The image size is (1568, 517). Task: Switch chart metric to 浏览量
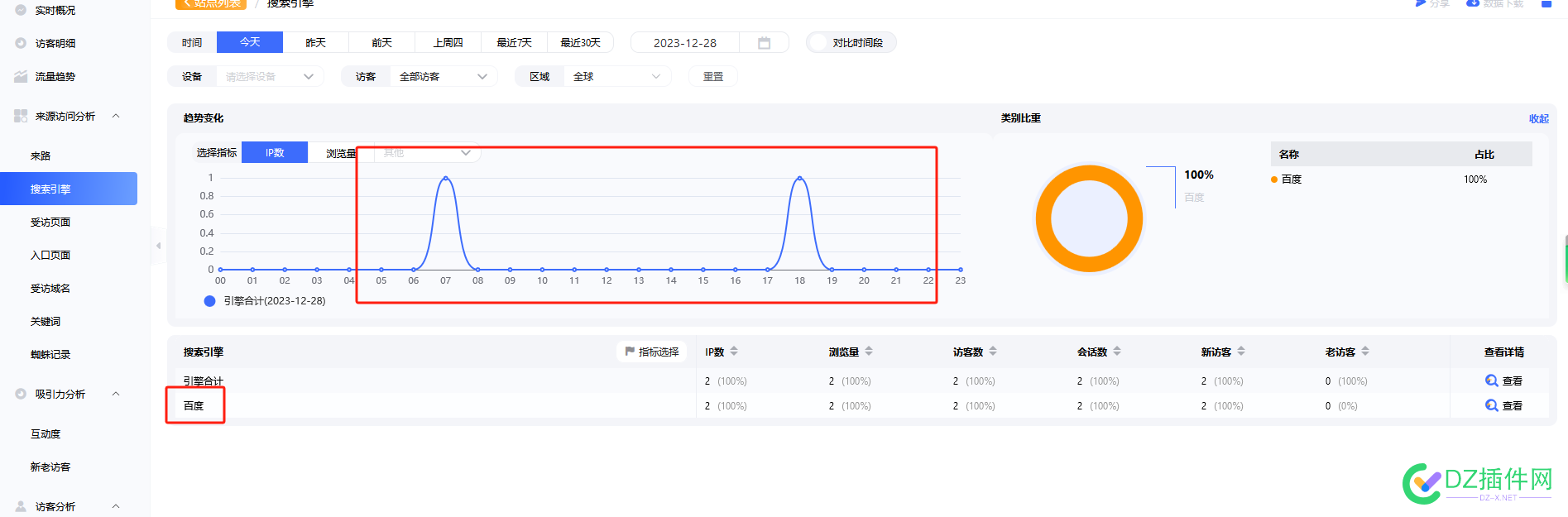pyautogui.click(x=341, y=153)
